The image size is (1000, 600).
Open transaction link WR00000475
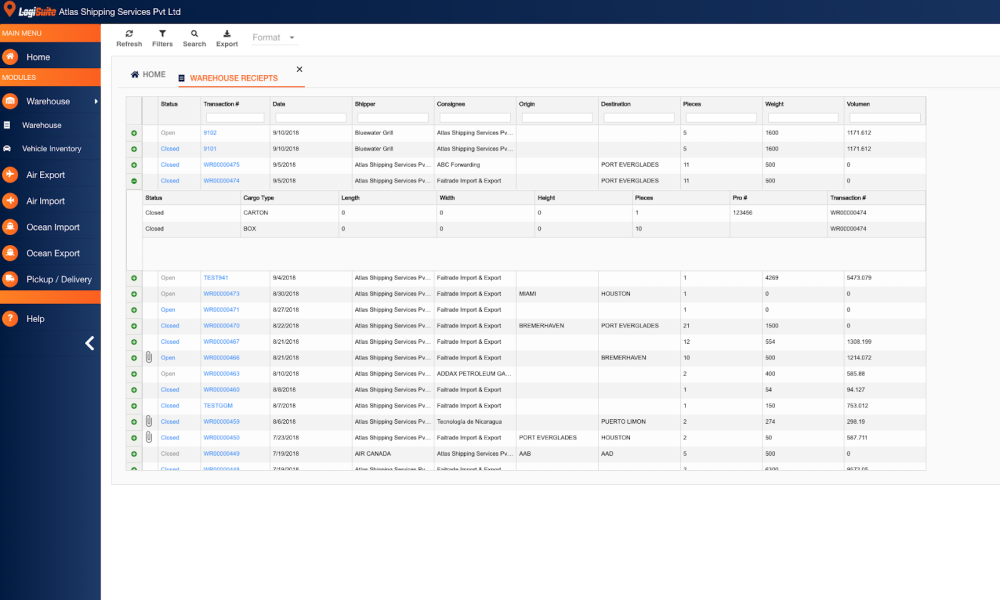[x=221, y=165]
